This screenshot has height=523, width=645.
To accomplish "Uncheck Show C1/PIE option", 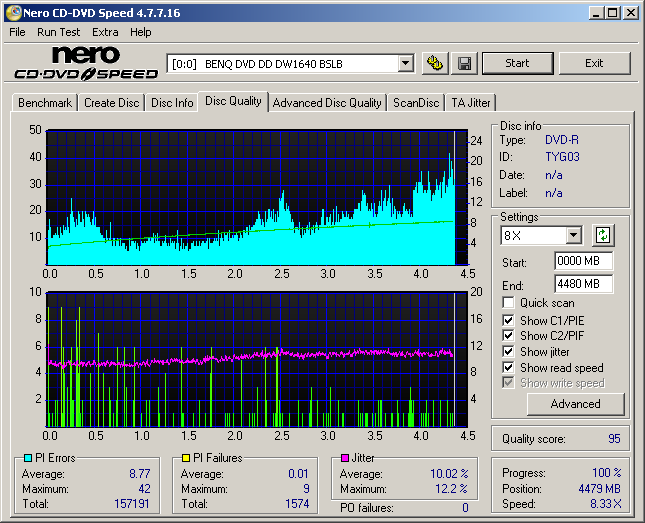I will tap(509, 320).
